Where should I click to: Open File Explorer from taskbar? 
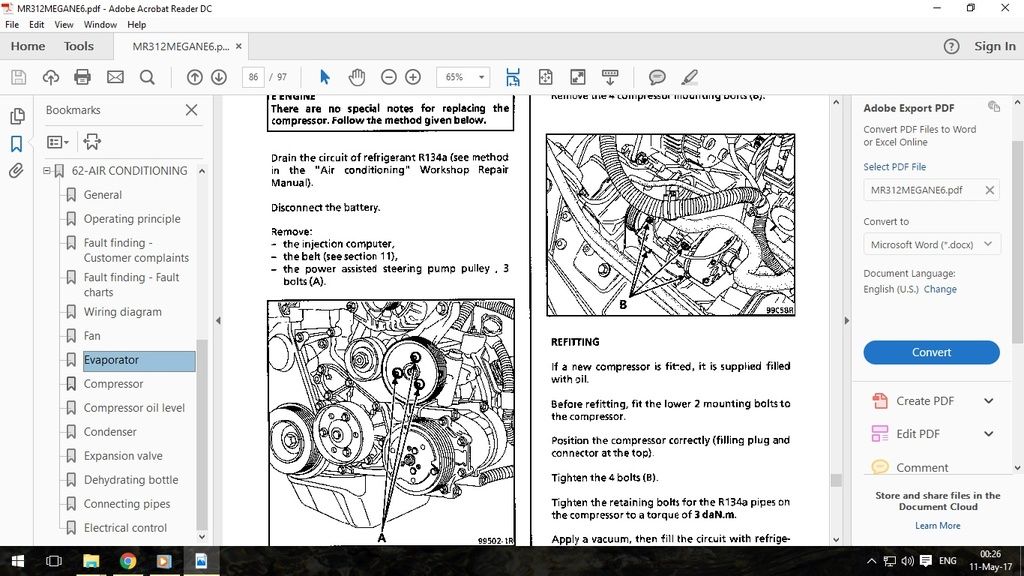91,561
